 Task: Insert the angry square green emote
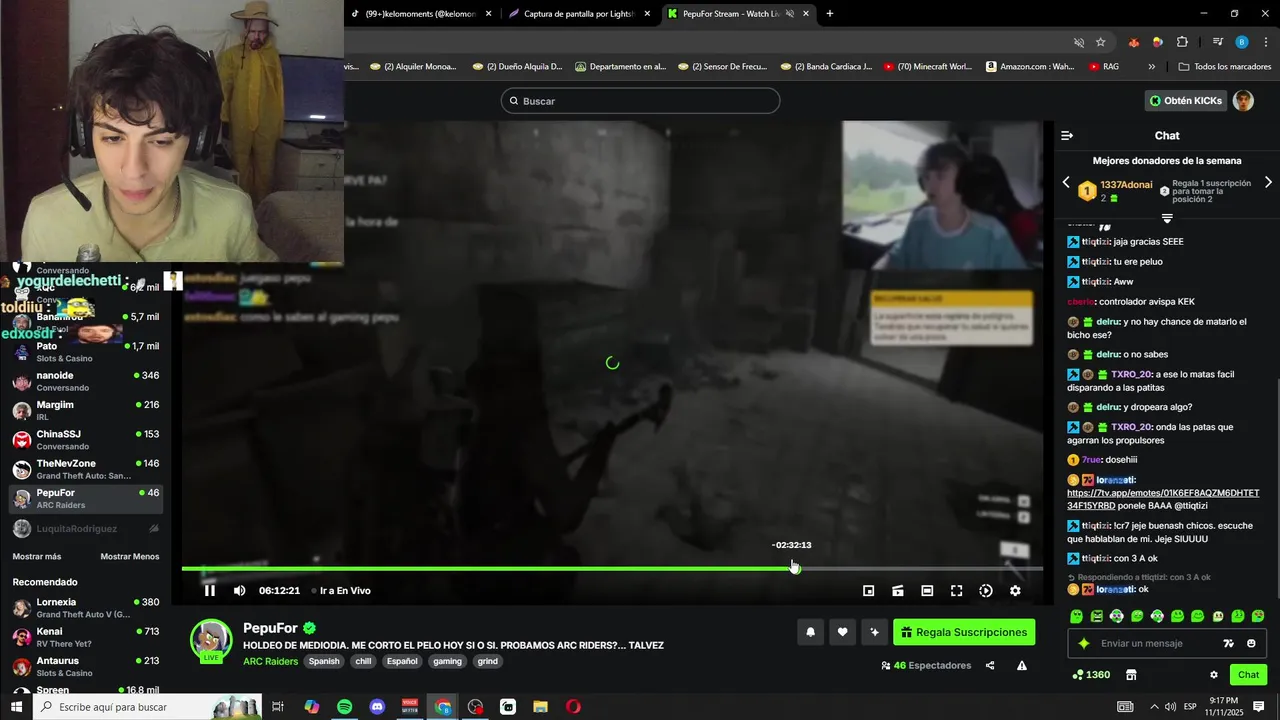1097,616
